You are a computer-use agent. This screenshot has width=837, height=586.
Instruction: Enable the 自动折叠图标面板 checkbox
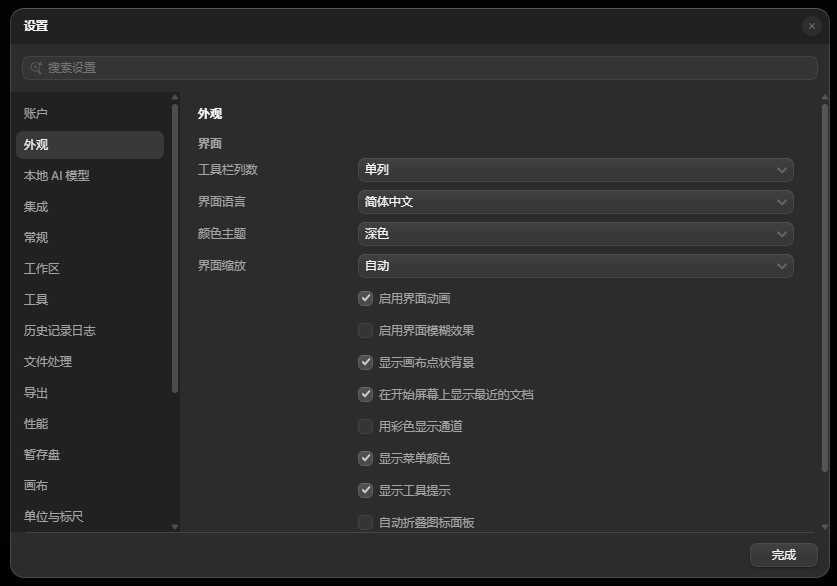(365, 522)
